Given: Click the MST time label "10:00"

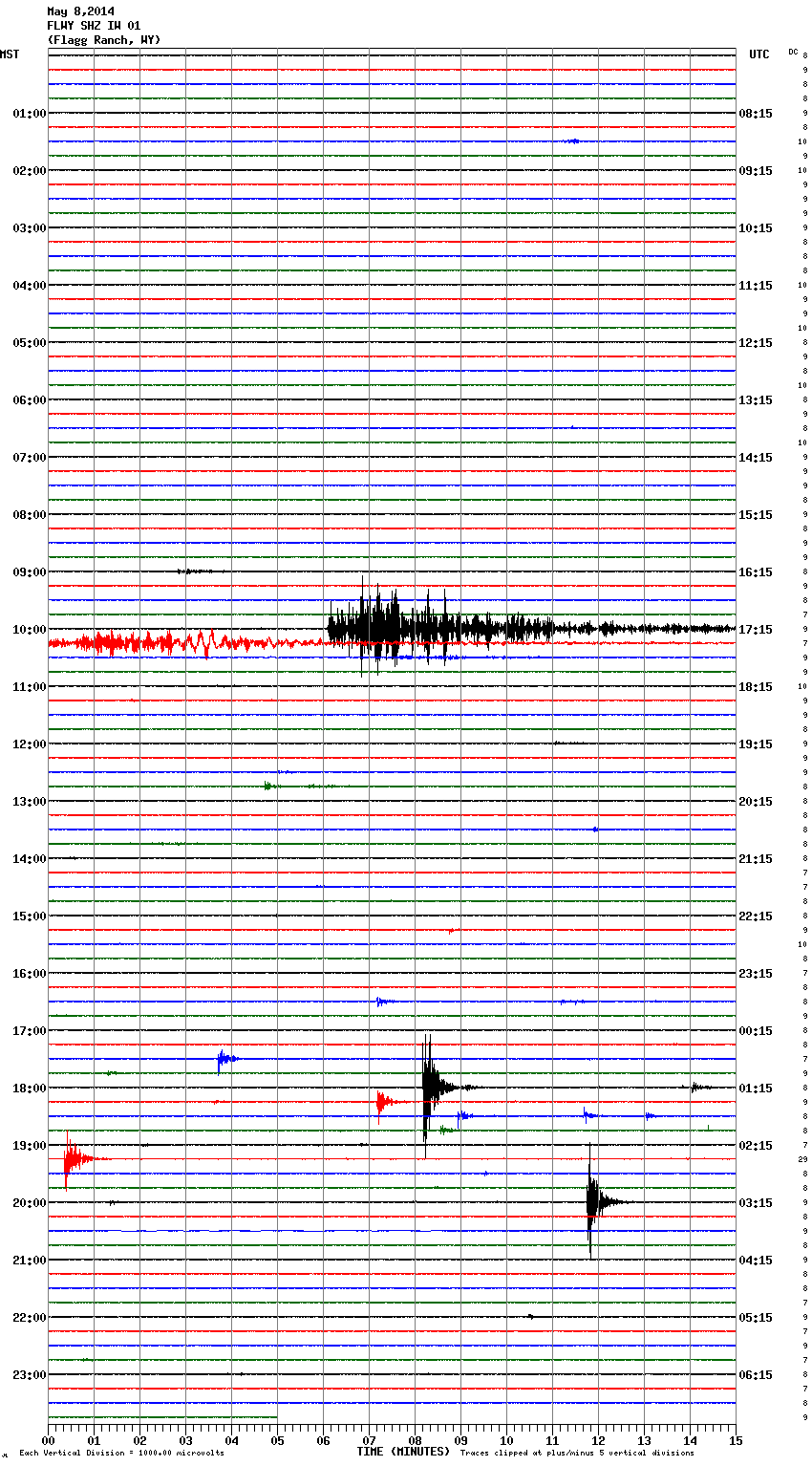Looking at the screenshot, I should pos(29,629).
